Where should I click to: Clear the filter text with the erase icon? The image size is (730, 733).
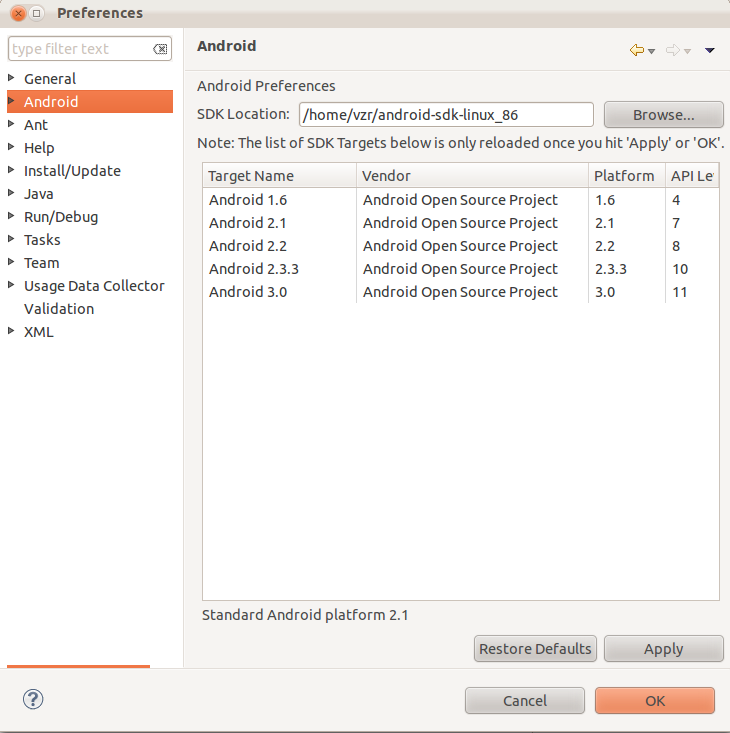(160, 49)
